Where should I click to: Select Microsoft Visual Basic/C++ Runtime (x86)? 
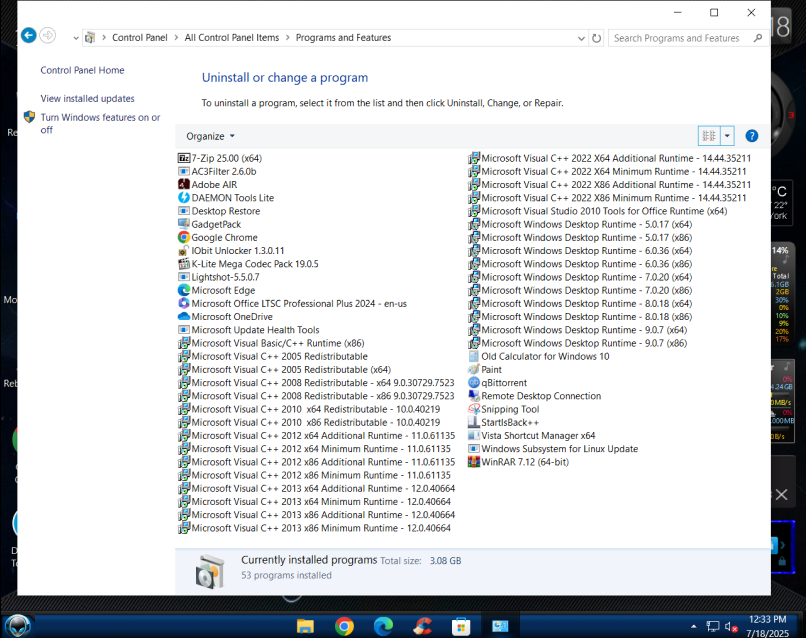(x=271, y=343)
